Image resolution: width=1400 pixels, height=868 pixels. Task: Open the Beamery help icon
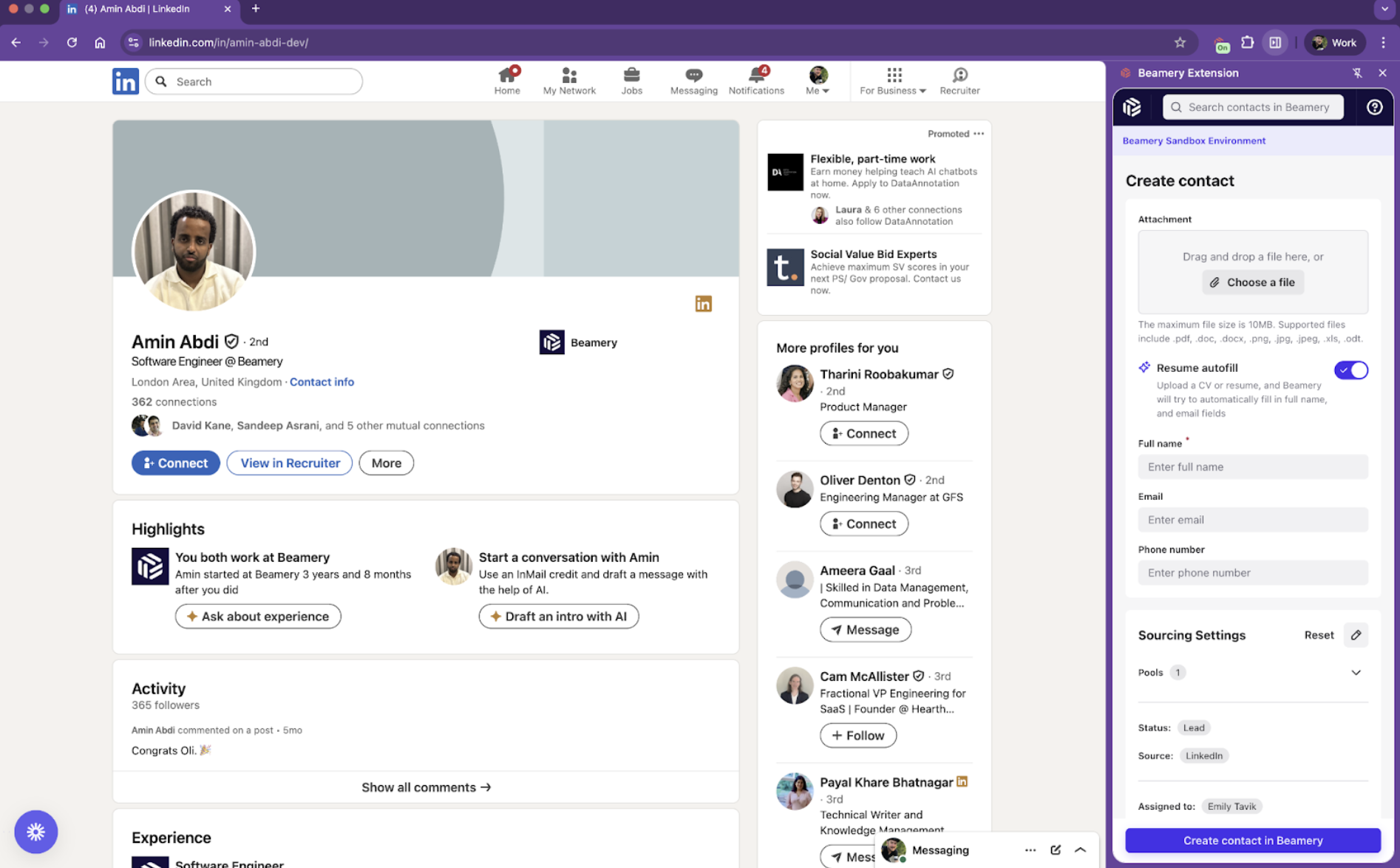pos(1374,106)
